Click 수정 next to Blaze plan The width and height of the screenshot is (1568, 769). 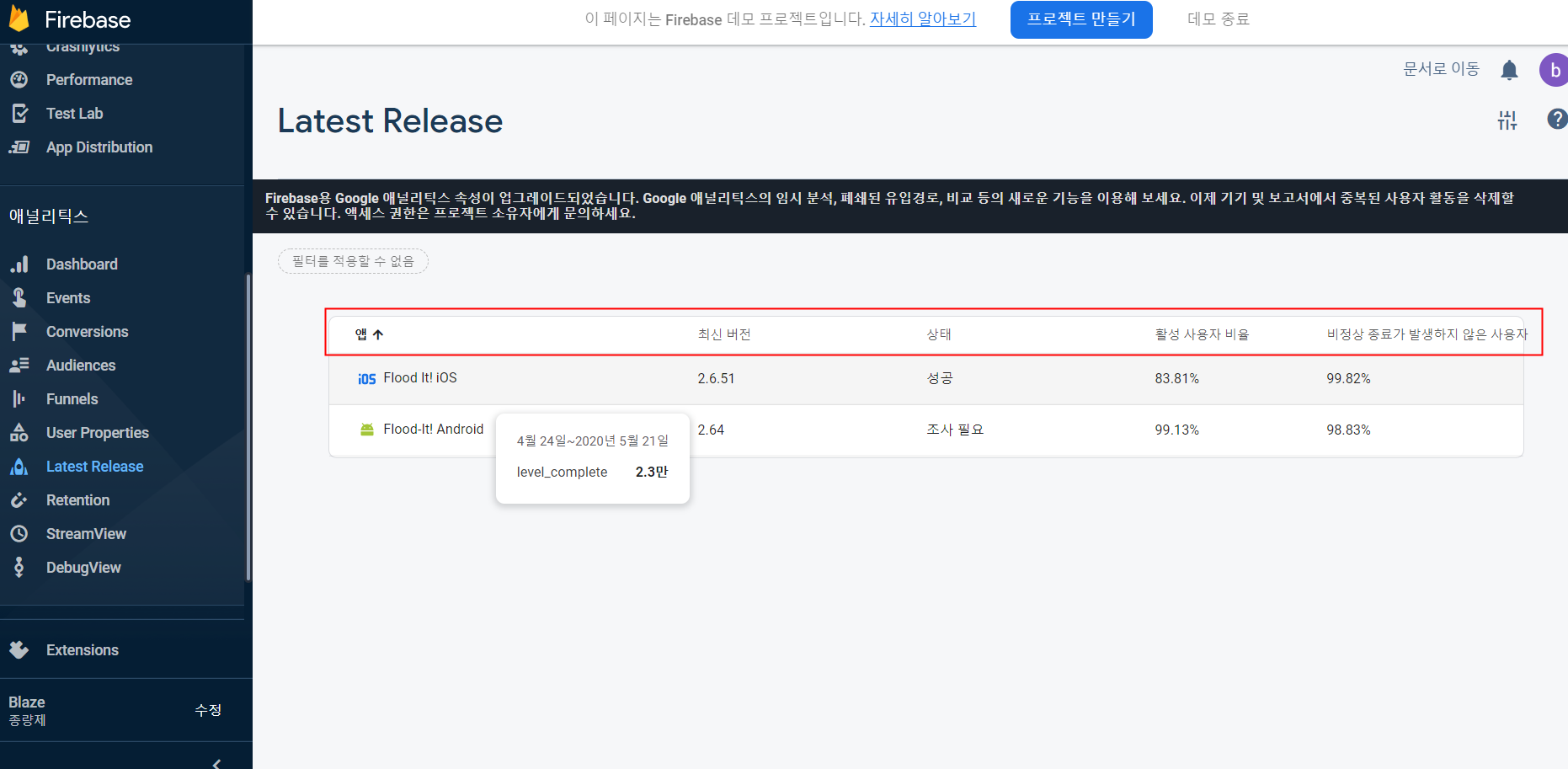pyautogui.click(x=208, y=710)
